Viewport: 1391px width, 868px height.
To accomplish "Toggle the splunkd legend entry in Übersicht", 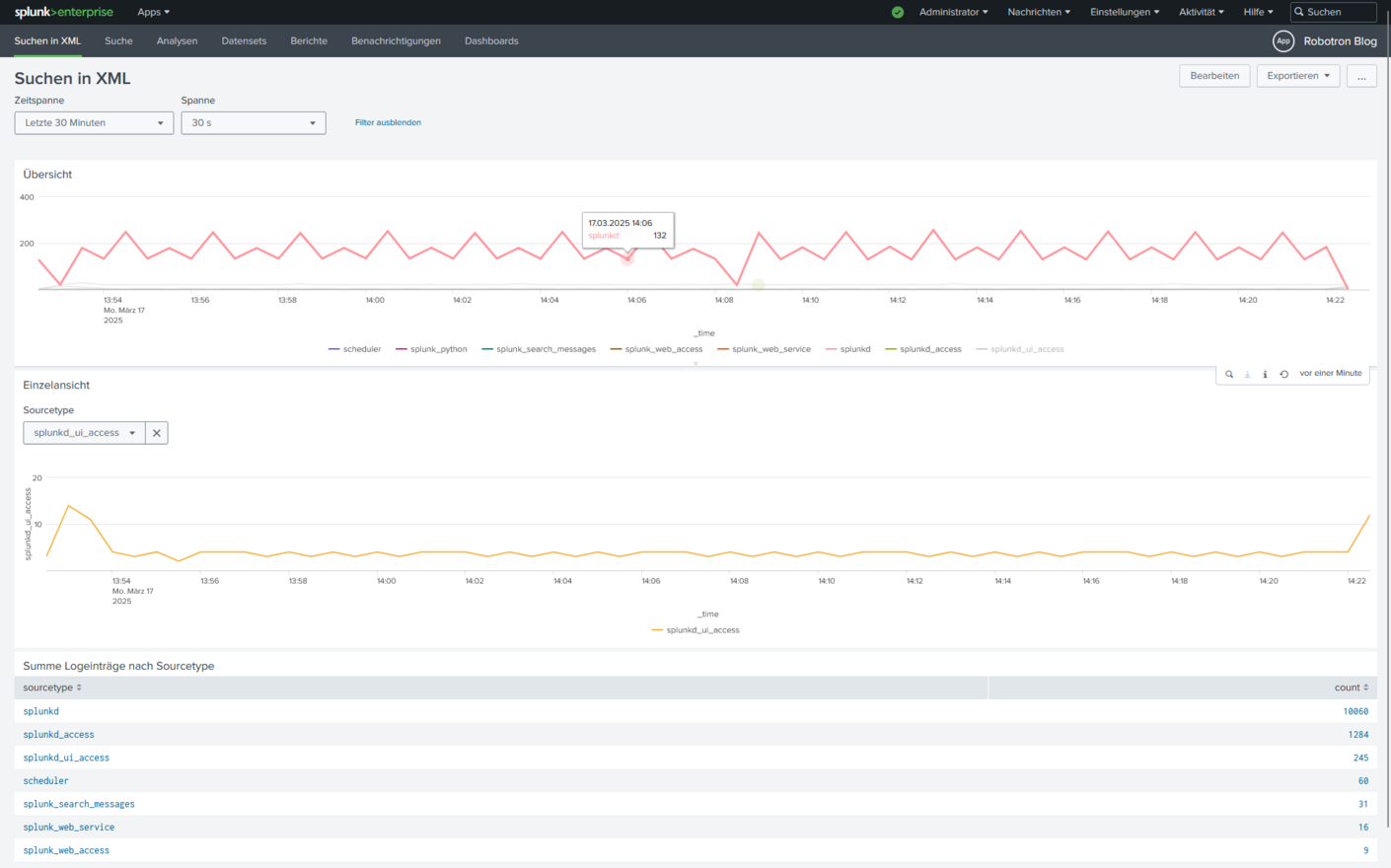I will (x=847, y=349).
